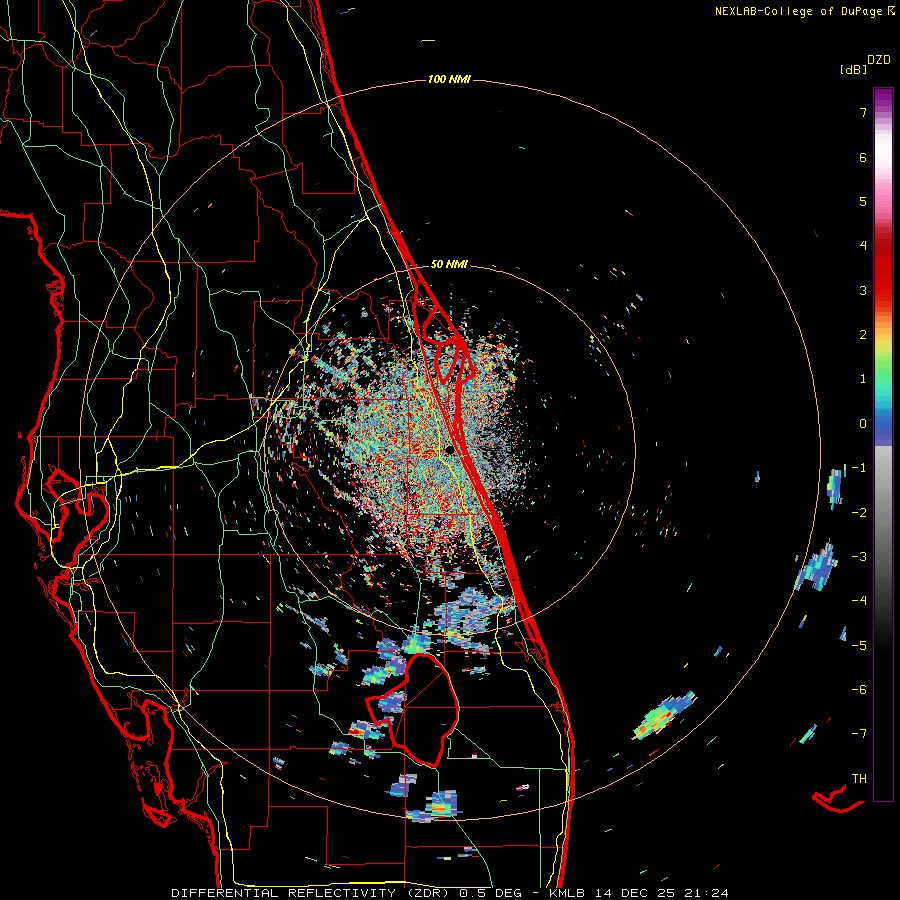Click the ZDR color bar legend
The width and height of the screenshot is (900, 900).
[883, 444]
